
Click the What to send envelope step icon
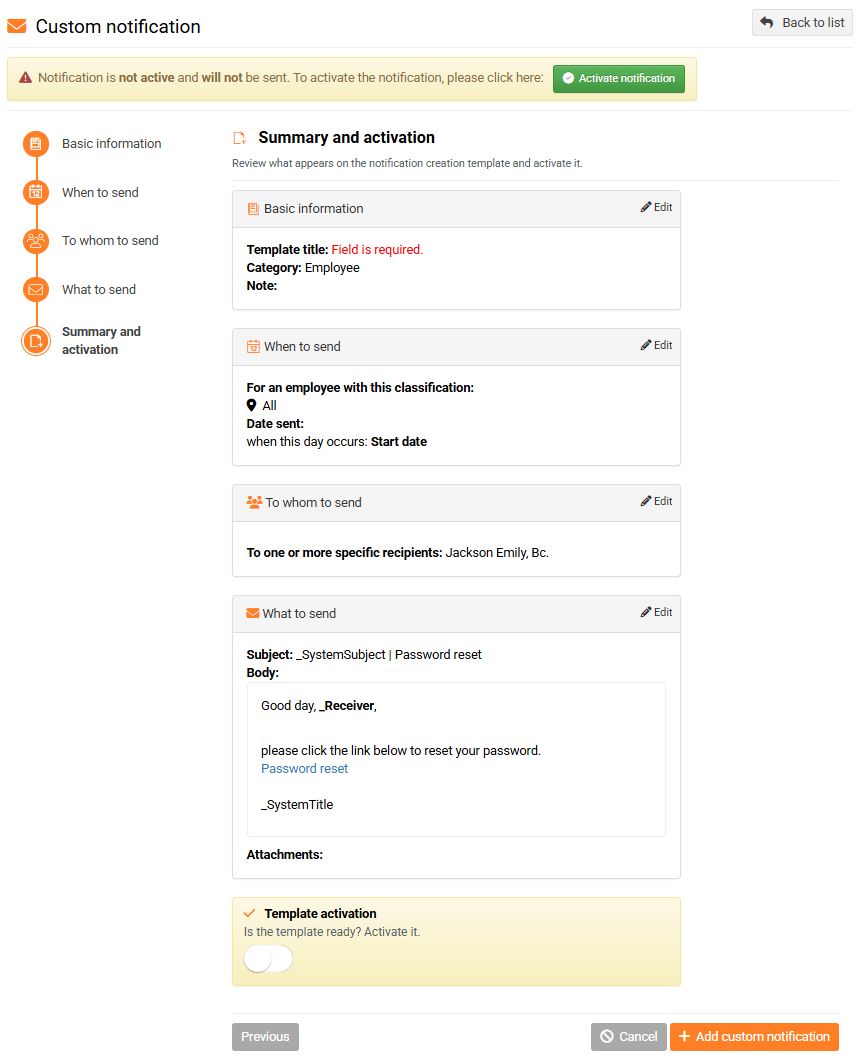pyautogui.click(x=36, y=290)
